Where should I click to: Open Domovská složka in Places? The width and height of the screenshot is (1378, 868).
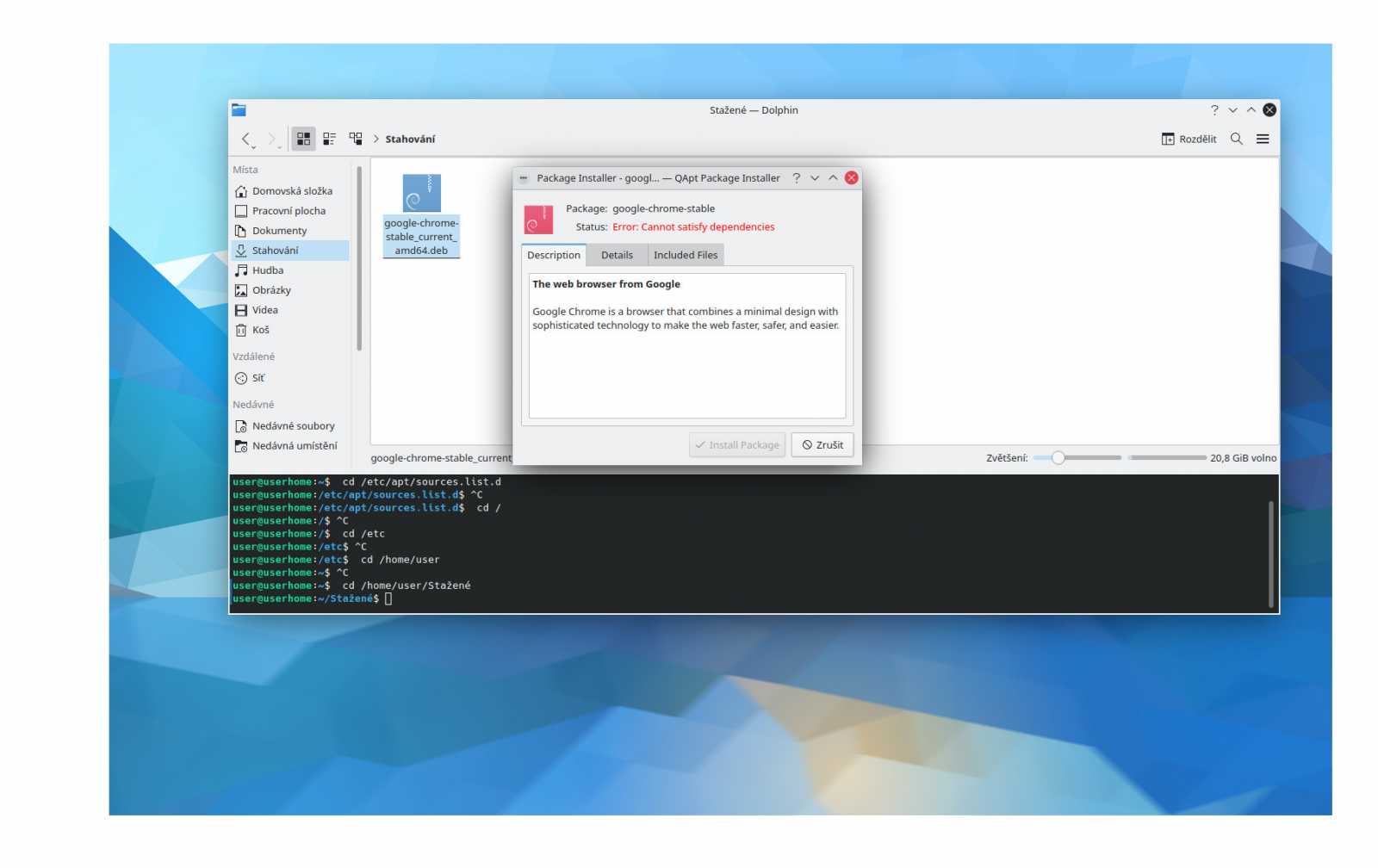click(x=291, y=191)
